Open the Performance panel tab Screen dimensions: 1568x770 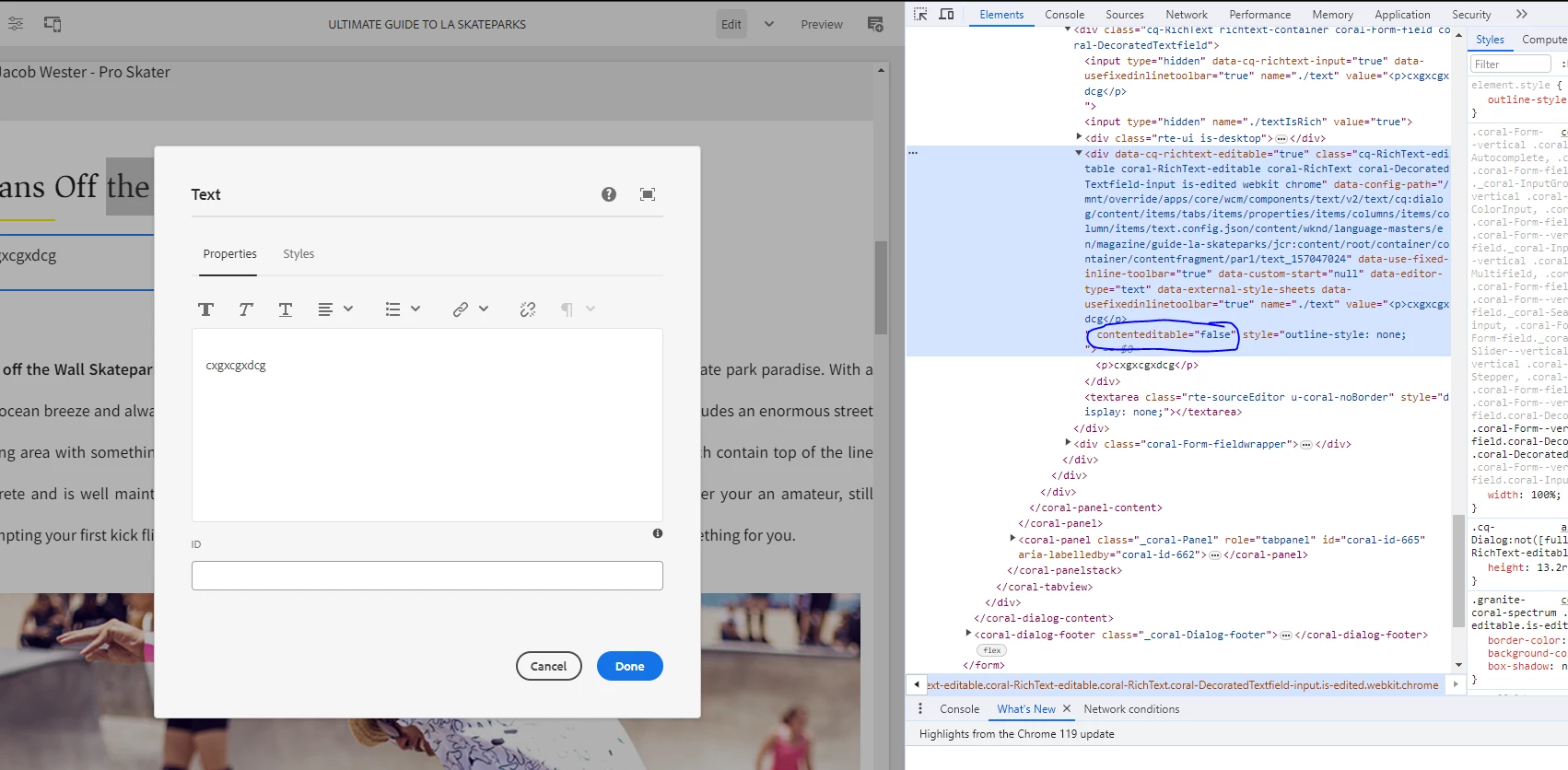[x=1260, y=15]
